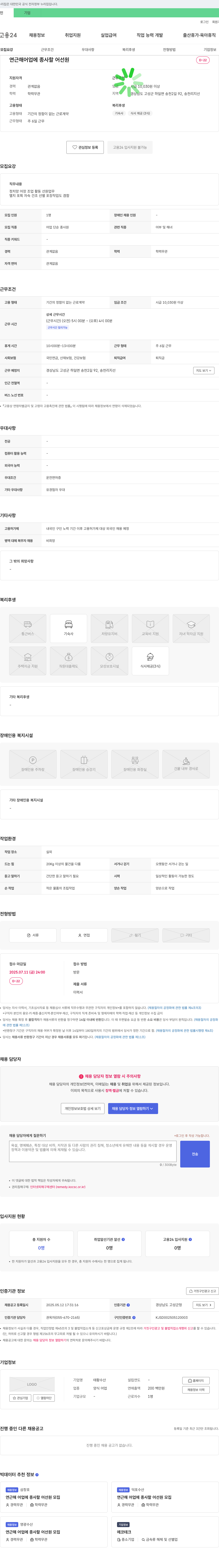Click the 건물 내부 경사로 icon
Viewport: 219px width, 1568px height.
186,764
